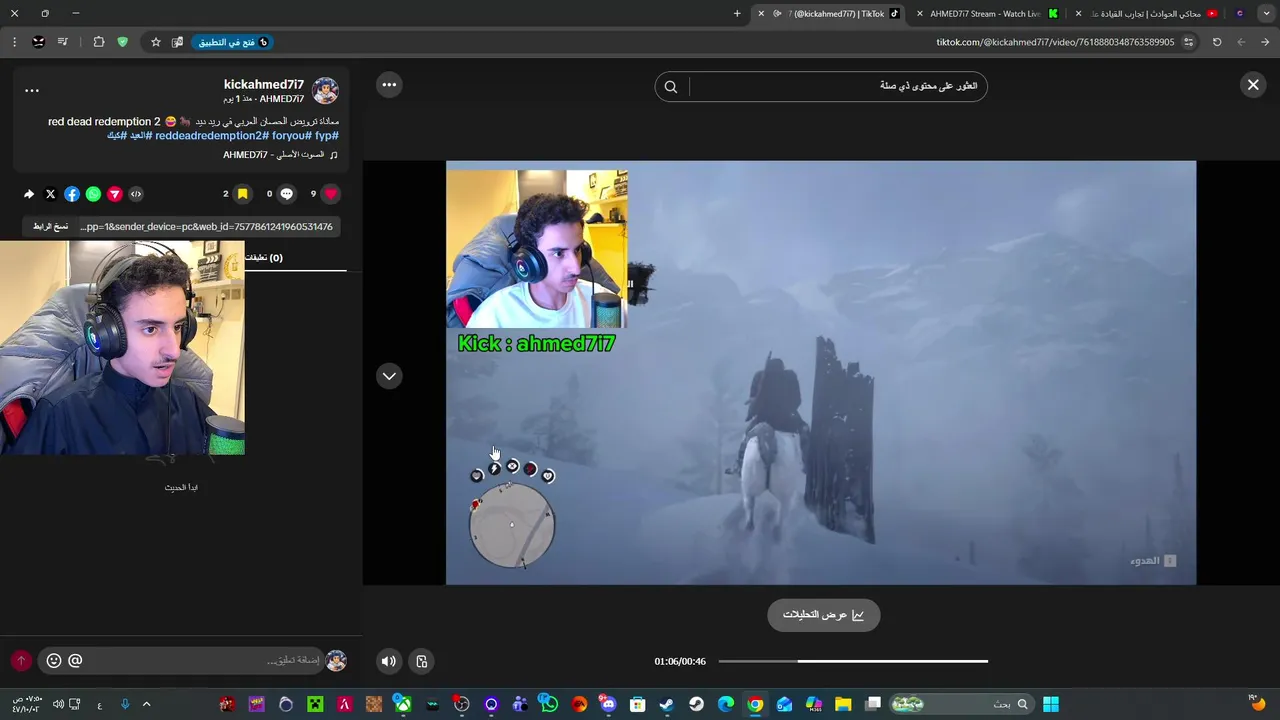Open translate icon in address bar

(177, 42)
